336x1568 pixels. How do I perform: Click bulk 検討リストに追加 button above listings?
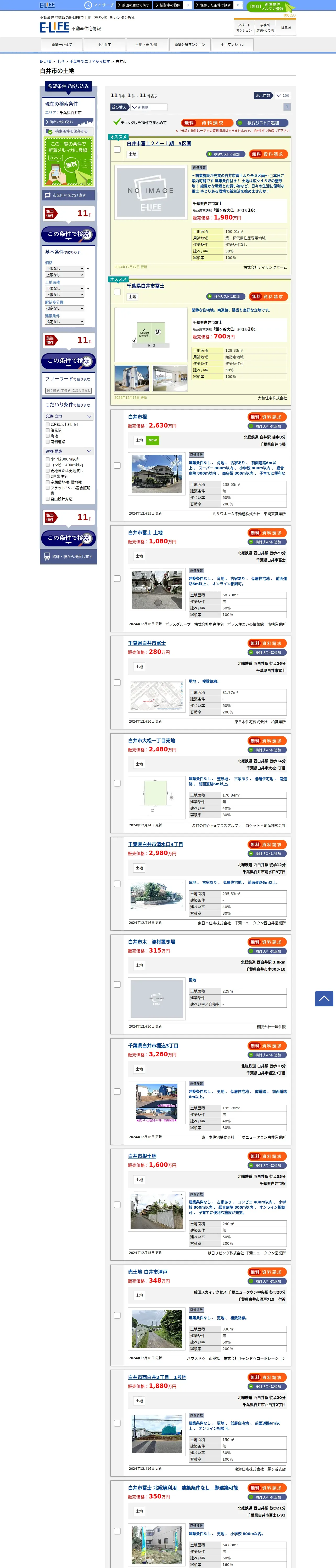click(x=263, y=123)
